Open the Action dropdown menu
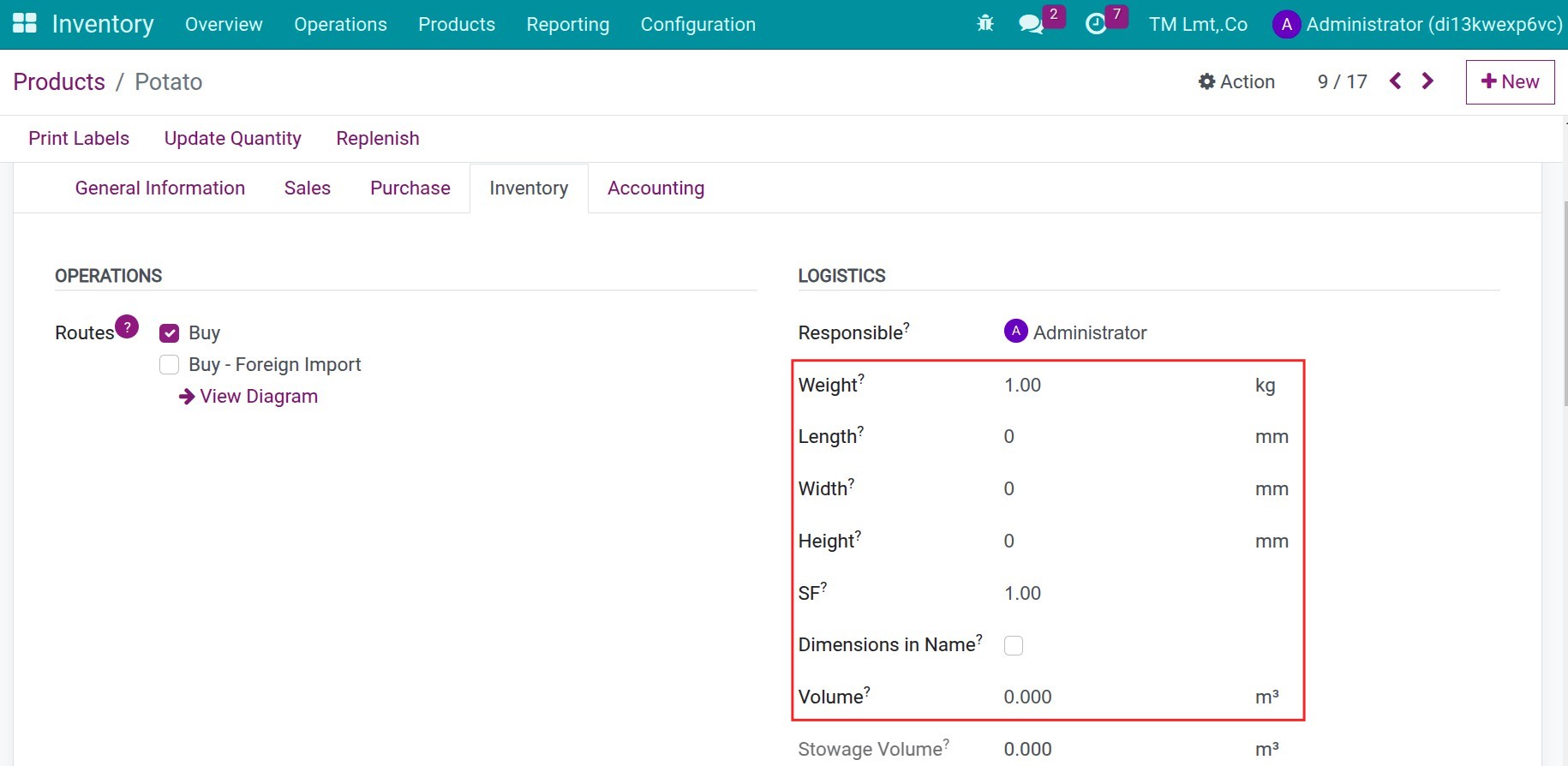 [x=1236, y=81]
